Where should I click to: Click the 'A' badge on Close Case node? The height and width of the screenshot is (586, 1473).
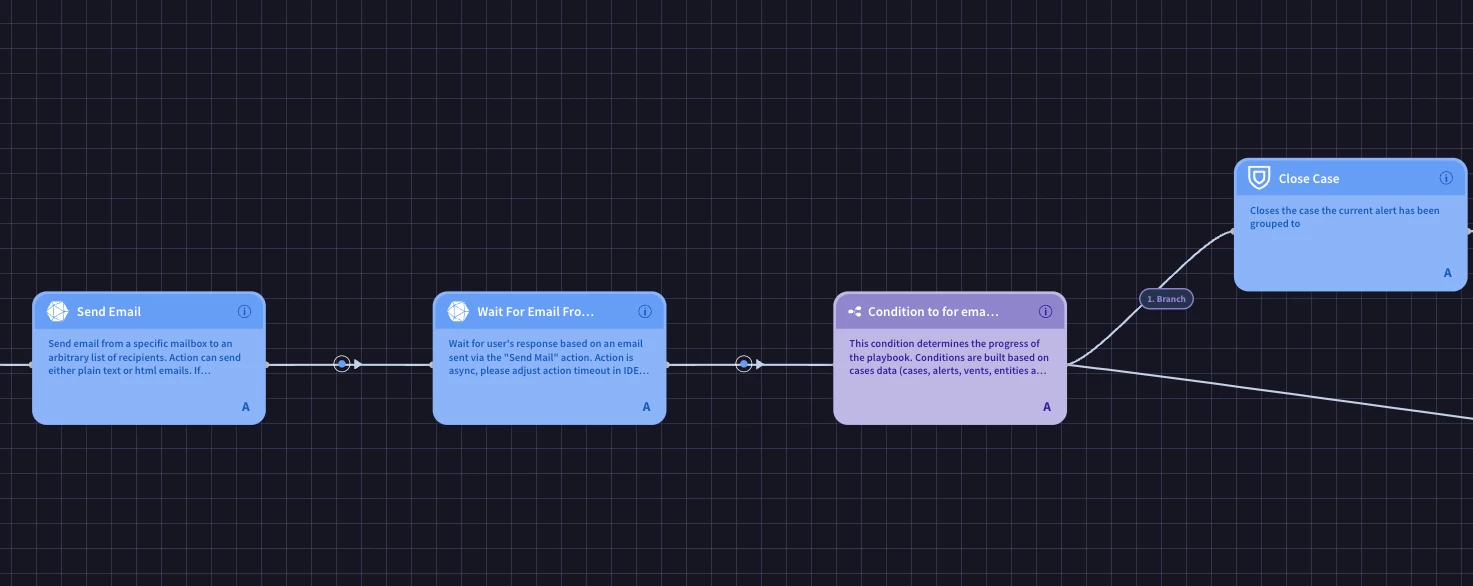[x=1447, y=273]
